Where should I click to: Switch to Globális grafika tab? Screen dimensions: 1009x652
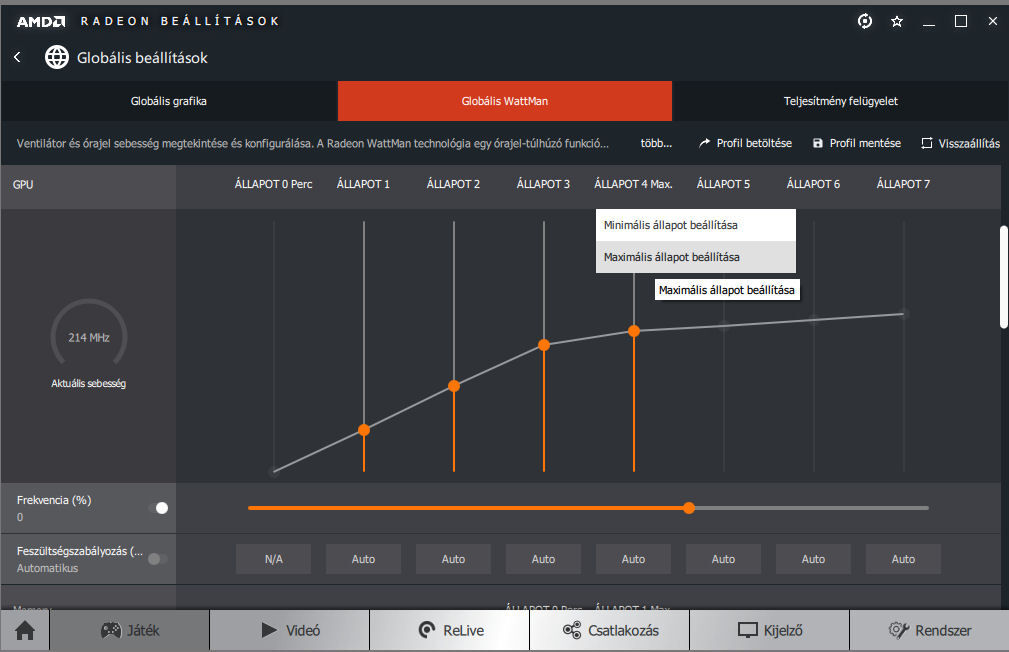(x=169, y=101)
